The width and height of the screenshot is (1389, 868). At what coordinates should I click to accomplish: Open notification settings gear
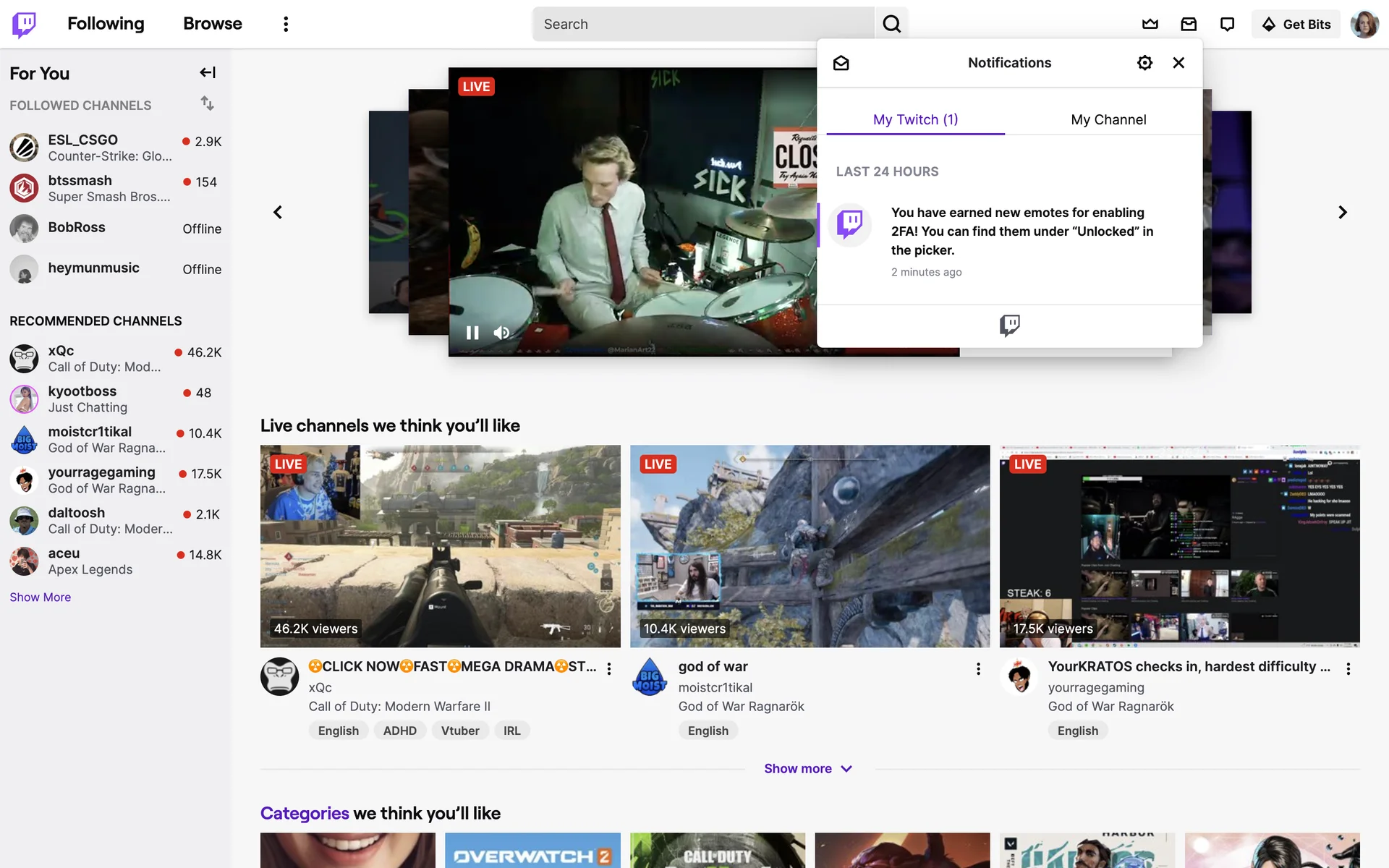[x=1144, y=63]
